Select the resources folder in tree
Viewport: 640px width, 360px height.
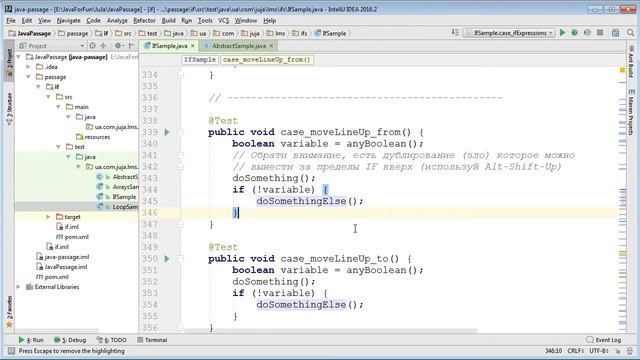pyautogui.click(x=93, y=137)
